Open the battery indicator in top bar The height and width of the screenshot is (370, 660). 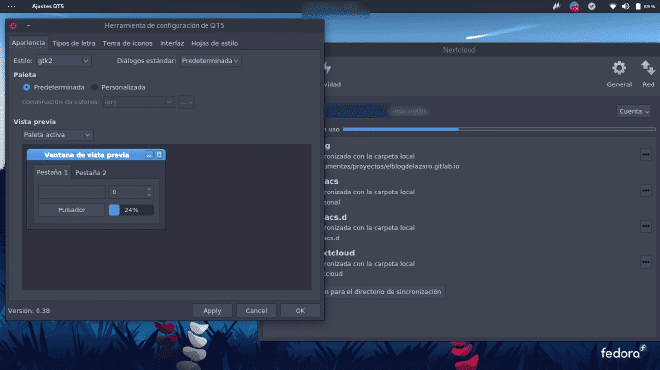pos(638,6)
